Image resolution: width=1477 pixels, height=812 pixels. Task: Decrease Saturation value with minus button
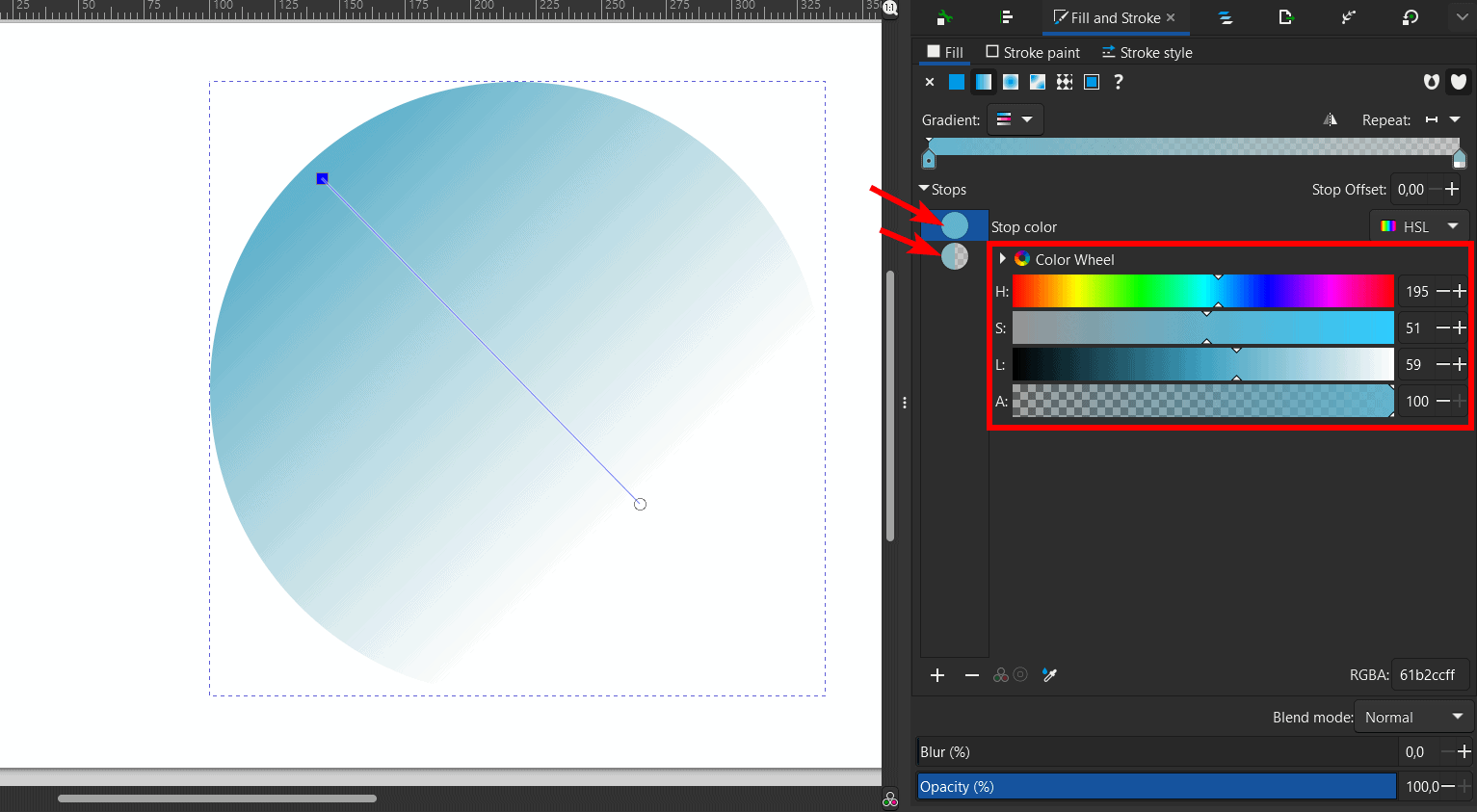point(1443,327)
